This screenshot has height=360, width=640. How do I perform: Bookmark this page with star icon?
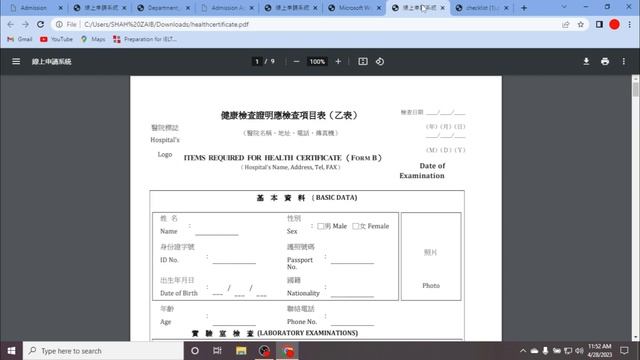[x=581, y=24]
